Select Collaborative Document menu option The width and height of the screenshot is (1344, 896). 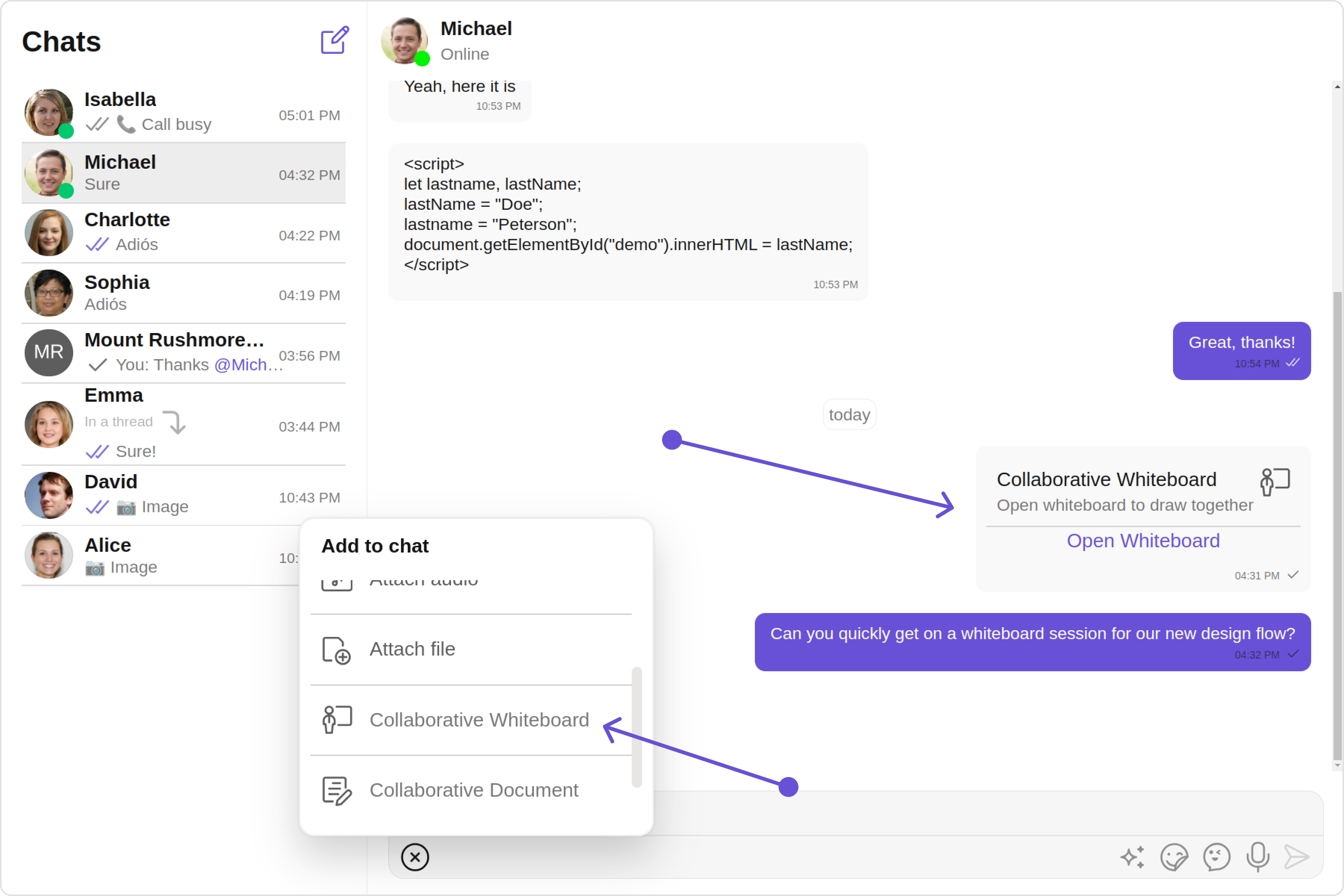pos(473,790)
